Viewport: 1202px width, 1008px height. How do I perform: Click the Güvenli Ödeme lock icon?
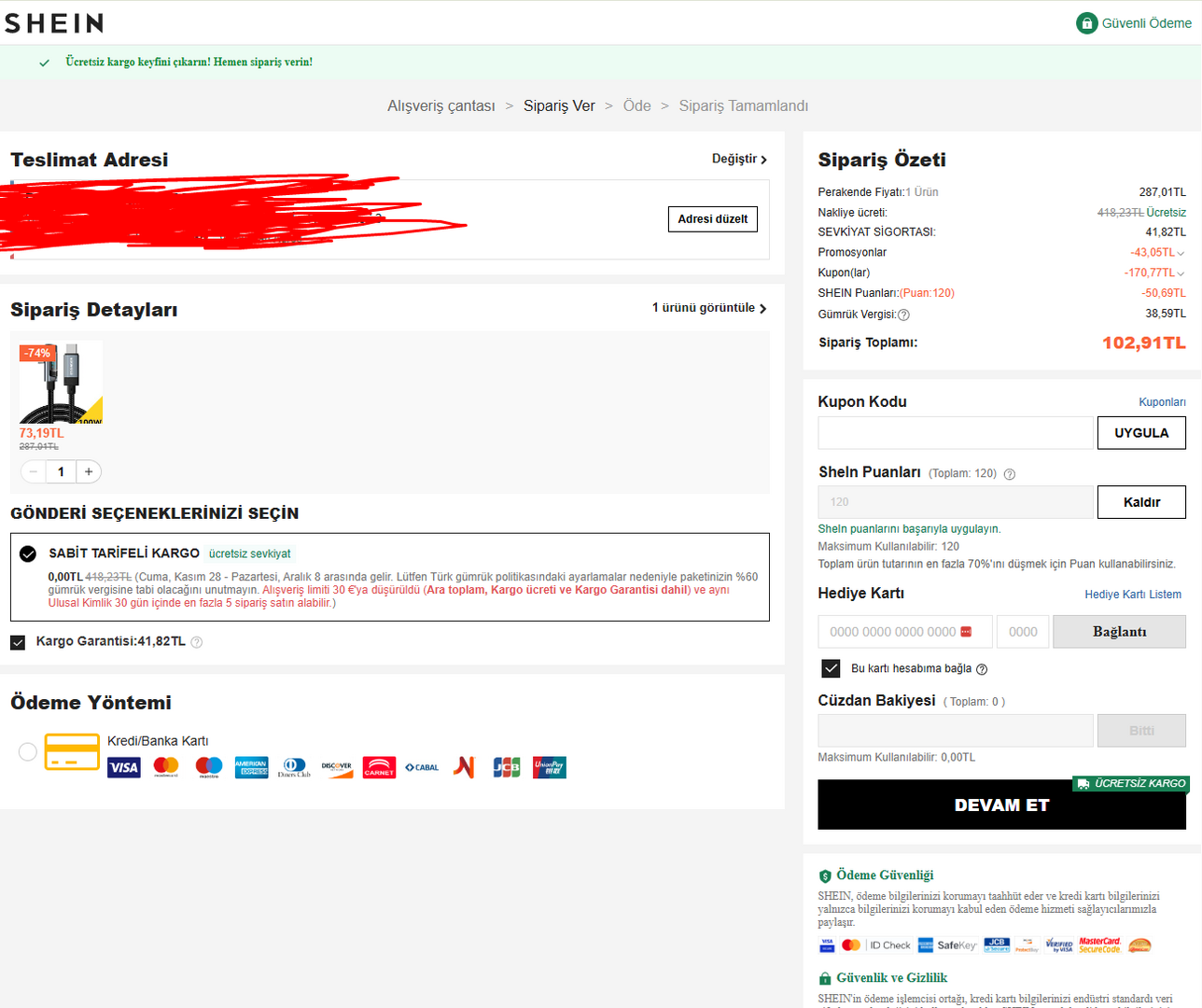[x=1086, y=23]
